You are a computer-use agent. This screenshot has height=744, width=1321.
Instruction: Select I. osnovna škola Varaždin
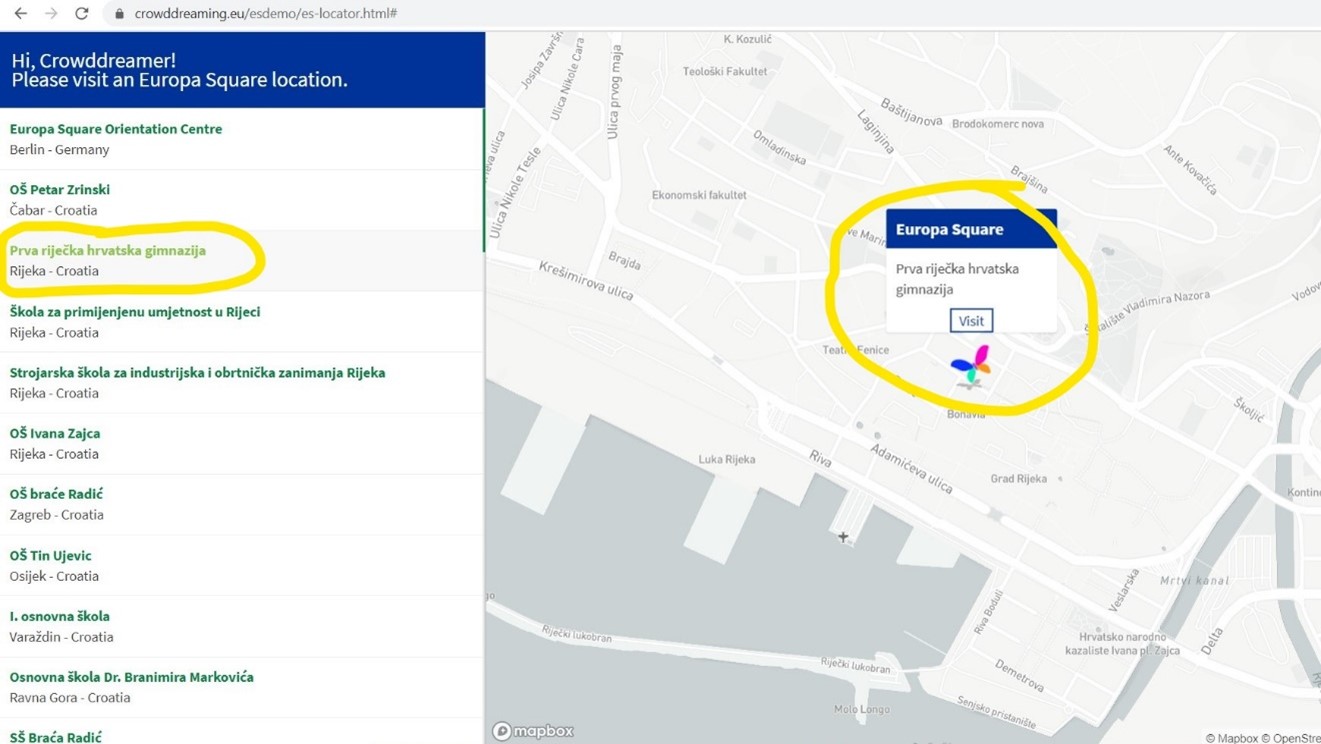click(60, 617)
